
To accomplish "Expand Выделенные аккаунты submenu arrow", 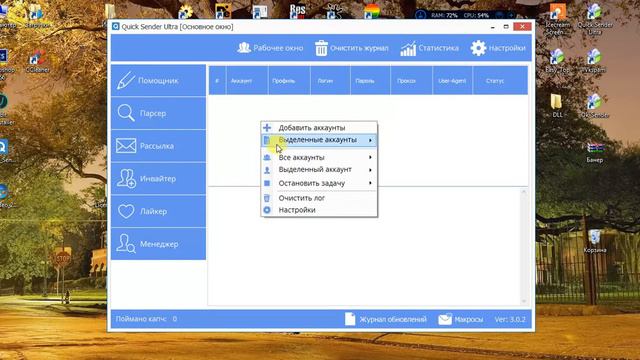I will [x=370, y=140].
